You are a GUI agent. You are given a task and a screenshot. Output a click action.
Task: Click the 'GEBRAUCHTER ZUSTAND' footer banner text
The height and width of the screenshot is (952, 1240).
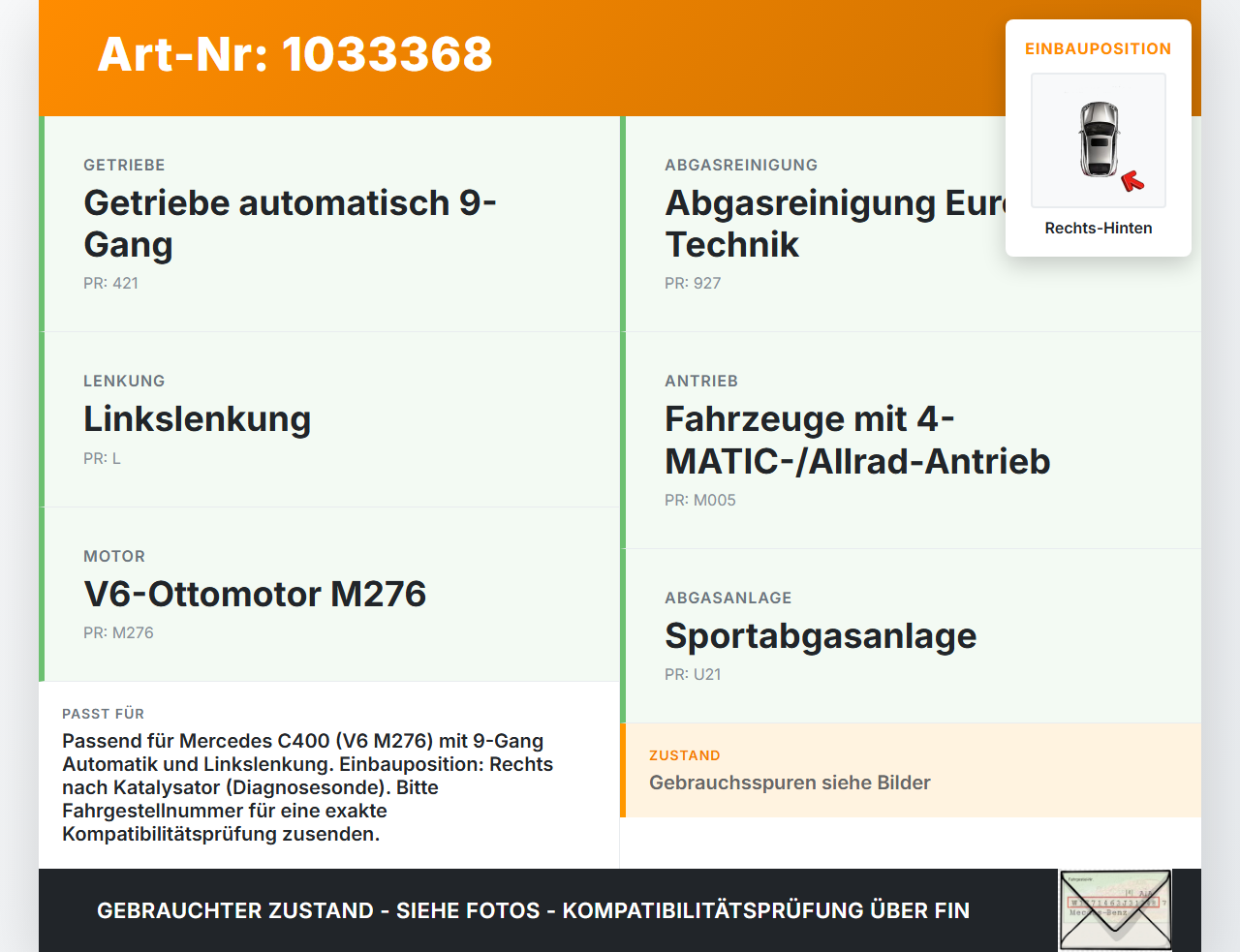[x=533, y=910]
